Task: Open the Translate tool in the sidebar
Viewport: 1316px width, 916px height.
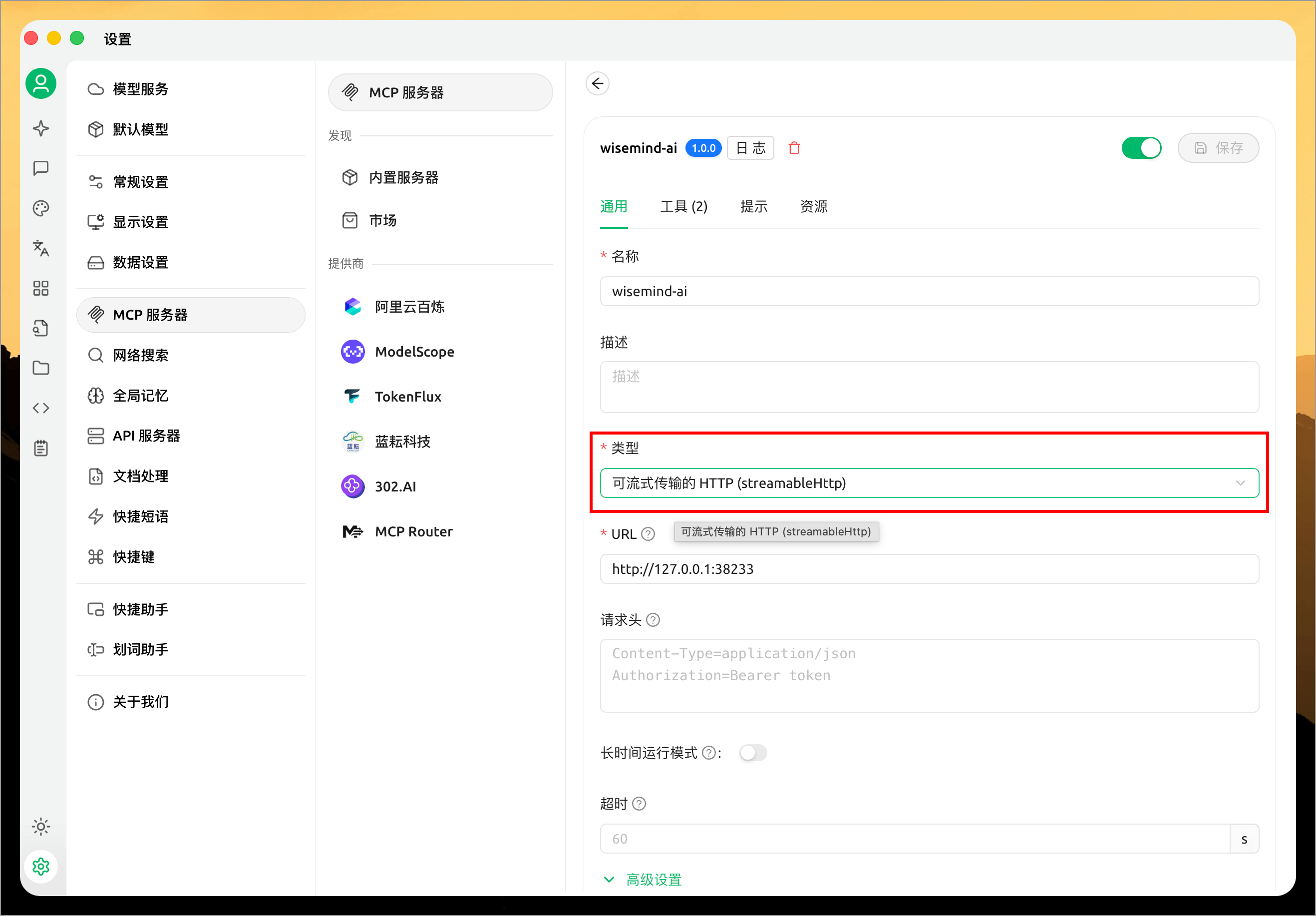Action: coord(41,248)
